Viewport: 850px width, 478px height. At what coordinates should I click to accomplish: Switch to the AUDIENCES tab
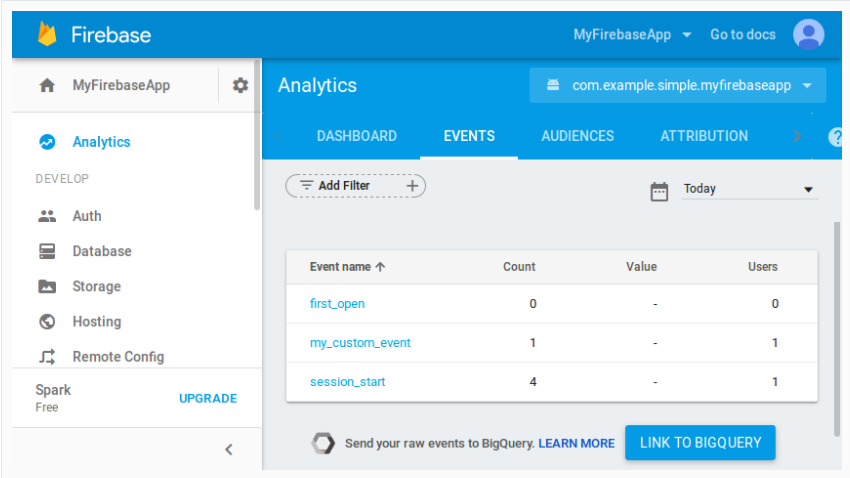577,136
